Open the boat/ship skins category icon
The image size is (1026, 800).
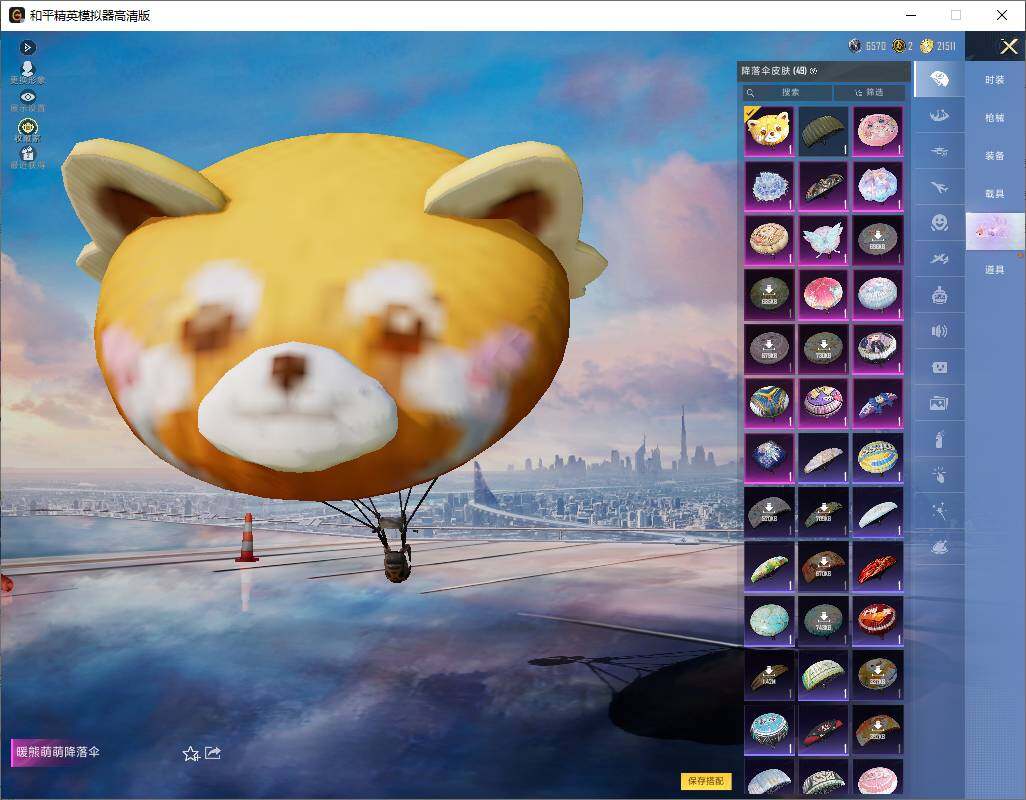point(940,116)
